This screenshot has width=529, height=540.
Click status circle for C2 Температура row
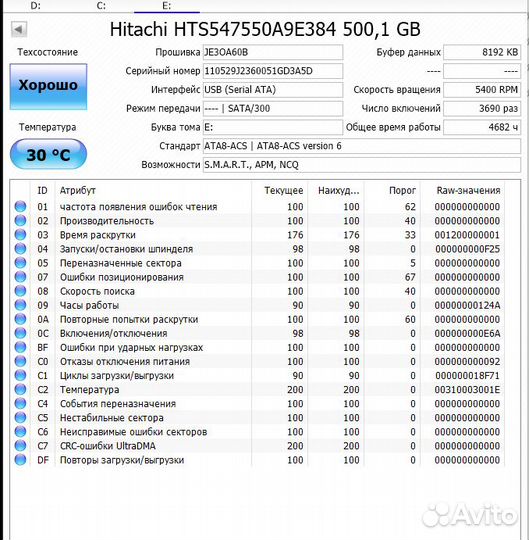(x=21, y=390)
